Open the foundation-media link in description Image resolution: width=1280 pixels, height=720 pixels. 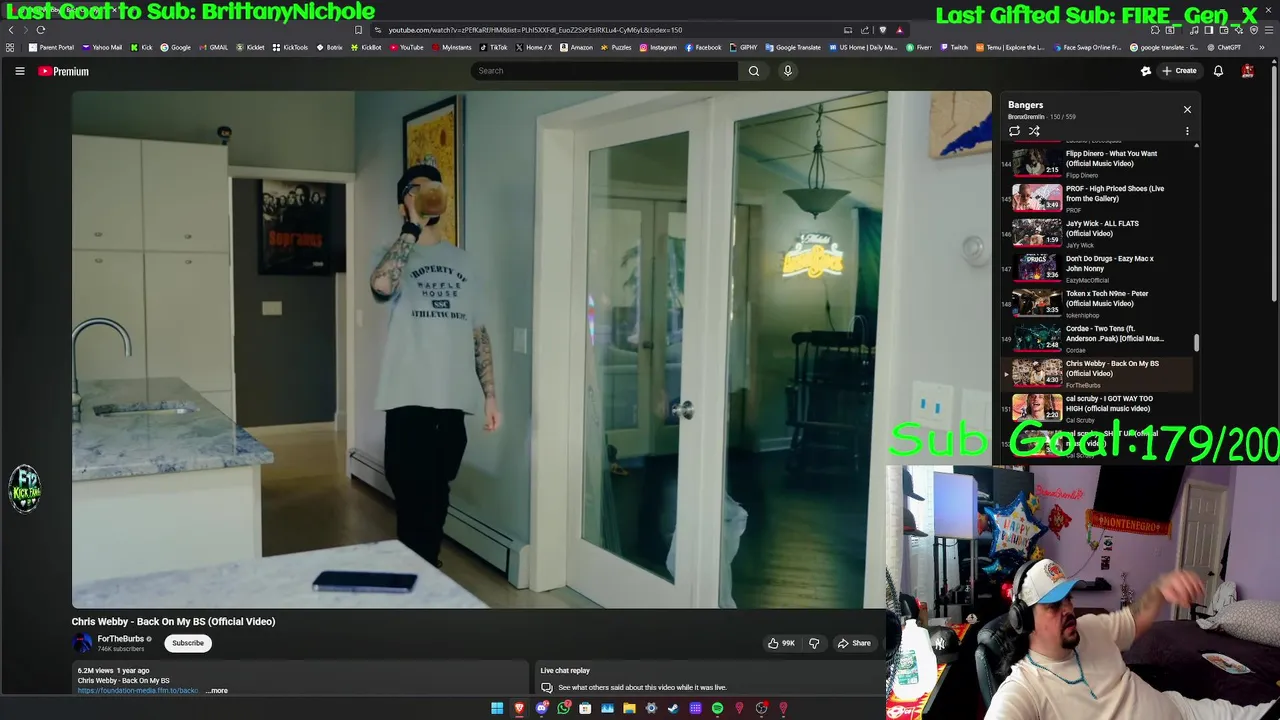pyautogui.click(x=138, y=691)
